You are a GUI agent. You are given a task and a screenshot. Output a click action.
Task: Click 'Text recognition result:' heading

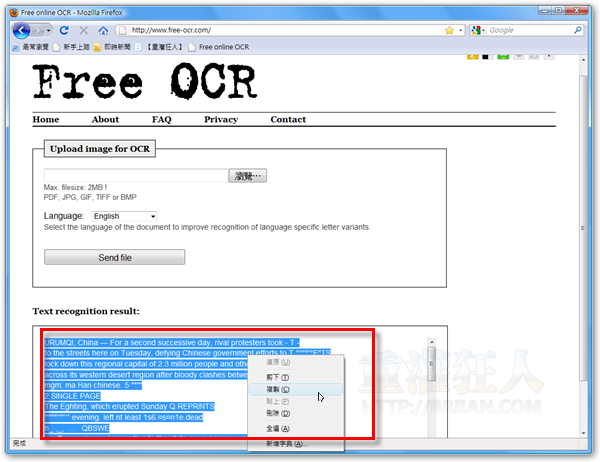click(x=86, y=311)
